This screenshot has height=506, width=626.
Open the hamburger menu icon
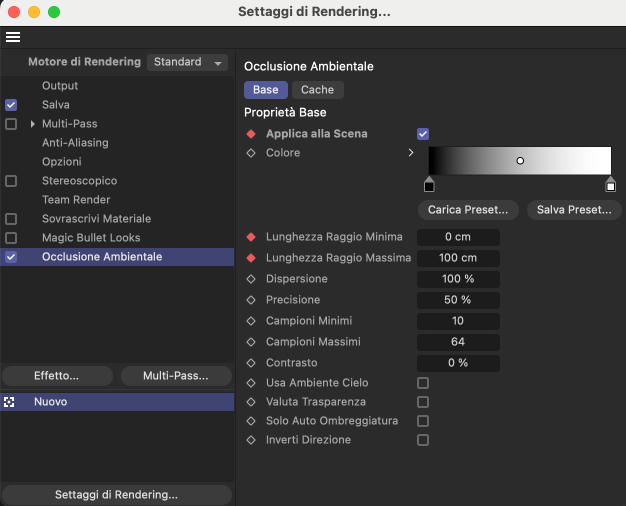tap(13, 37)
